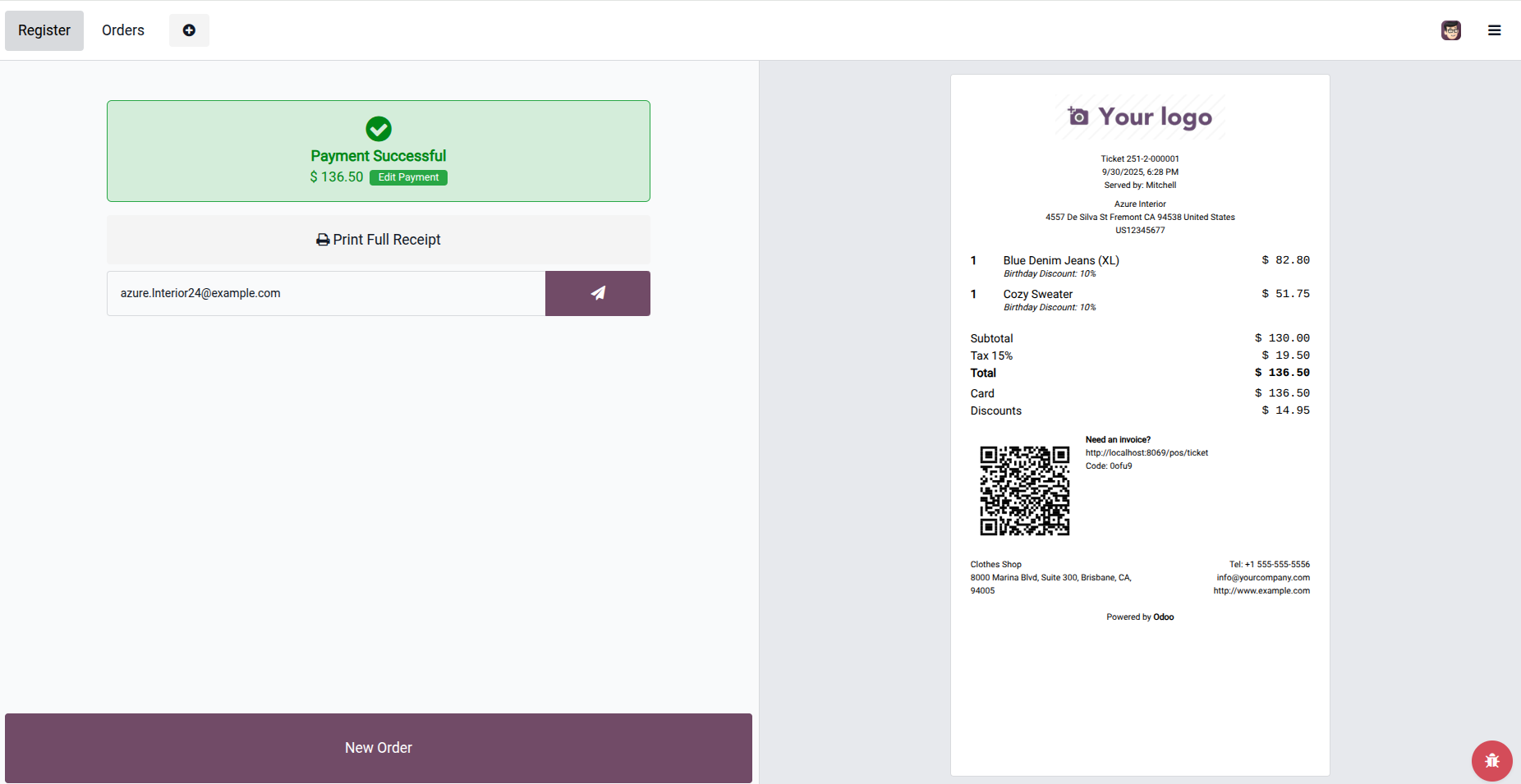The image size is (1521, 784).
Task: Click the Tax 15% label
Action: pos(991,355)
